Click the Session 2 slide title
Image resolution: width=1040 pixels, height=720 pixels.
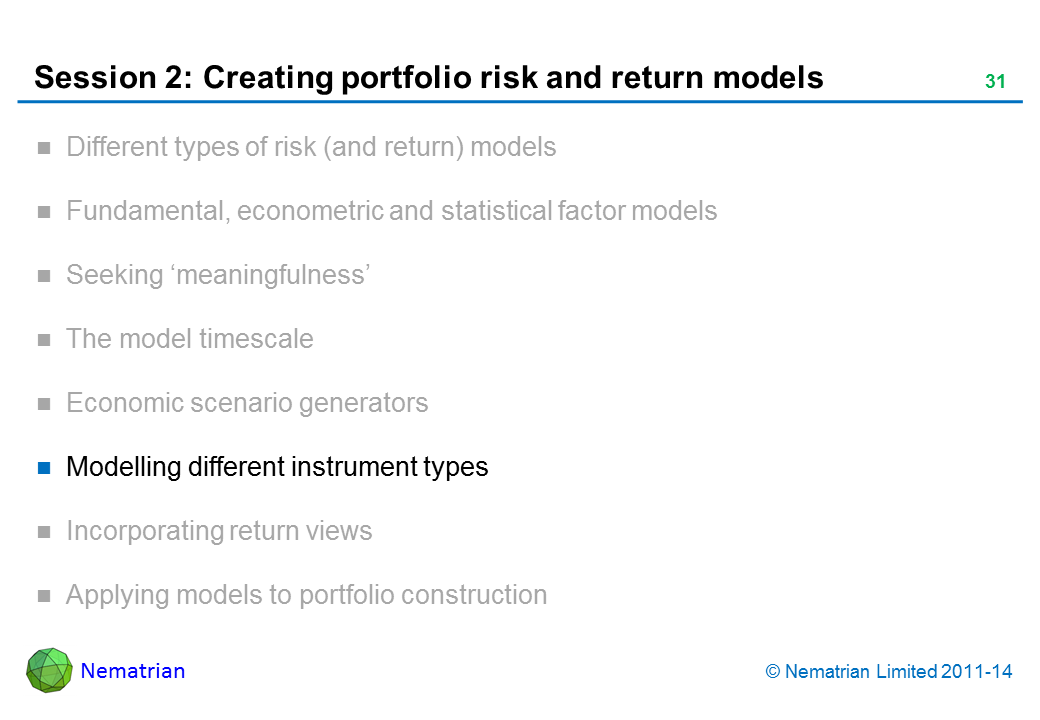(x=429, y=77)
